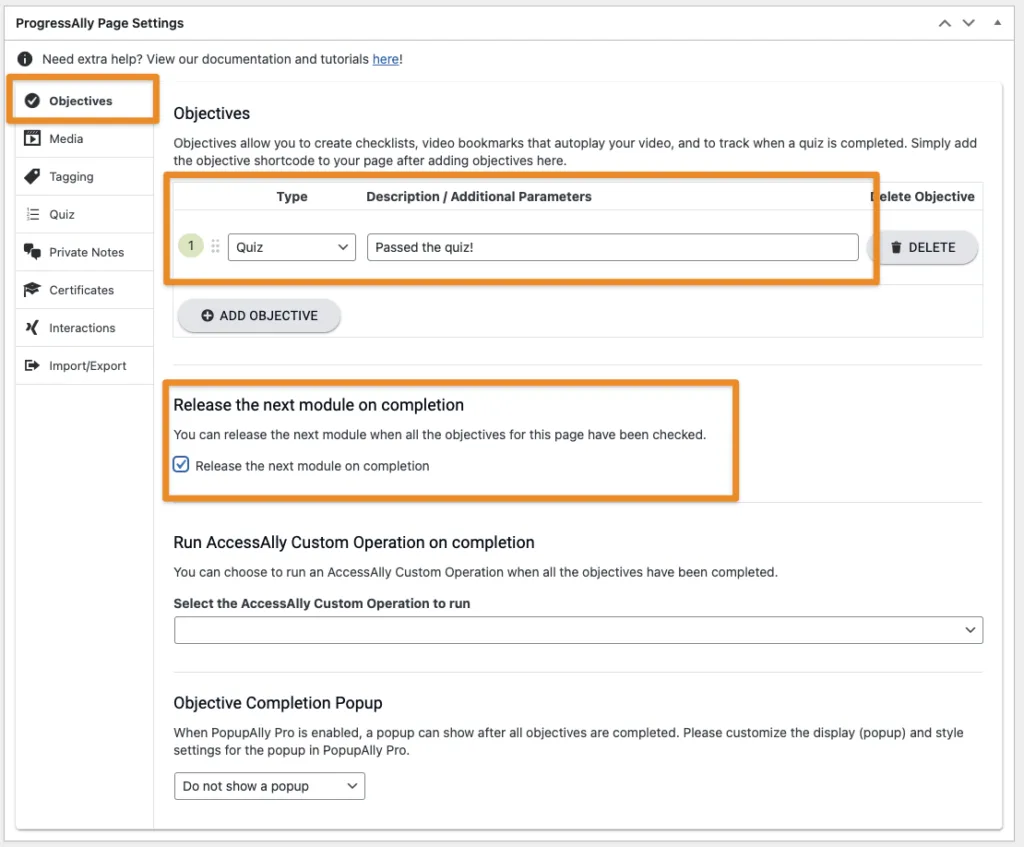Collapse the ProgressAlly Page Settings panel
Screen dimensions: 1024x847
pyautogui.click(x=997, y=23)
